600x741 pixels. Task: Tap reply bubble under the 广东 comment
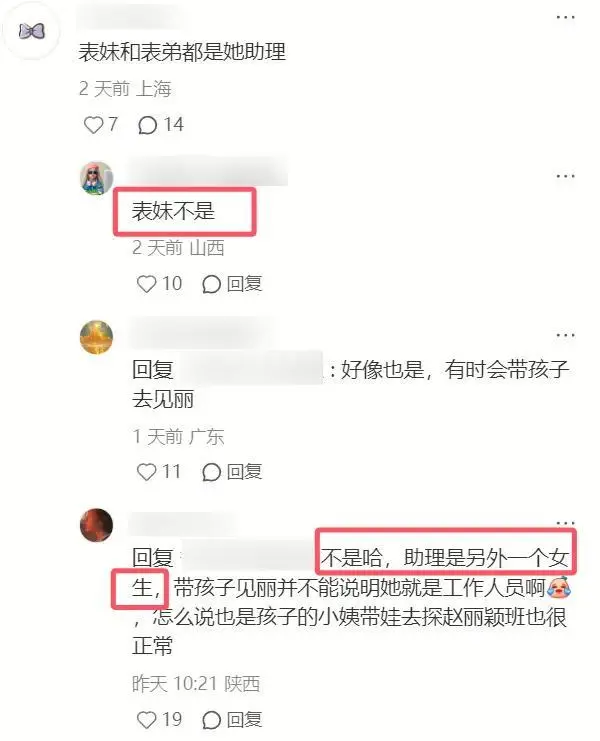(211, 472)
